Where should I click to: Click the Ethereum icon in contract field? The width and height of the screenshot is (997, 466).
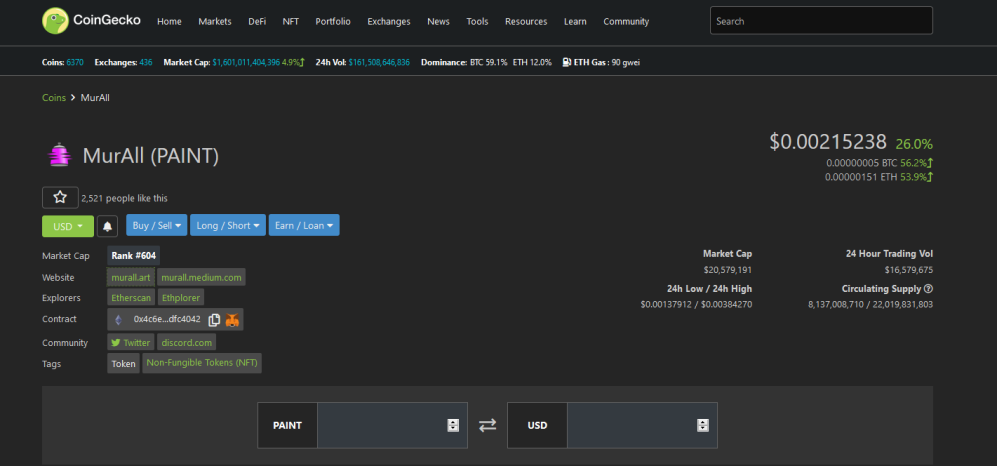(118, 320)
